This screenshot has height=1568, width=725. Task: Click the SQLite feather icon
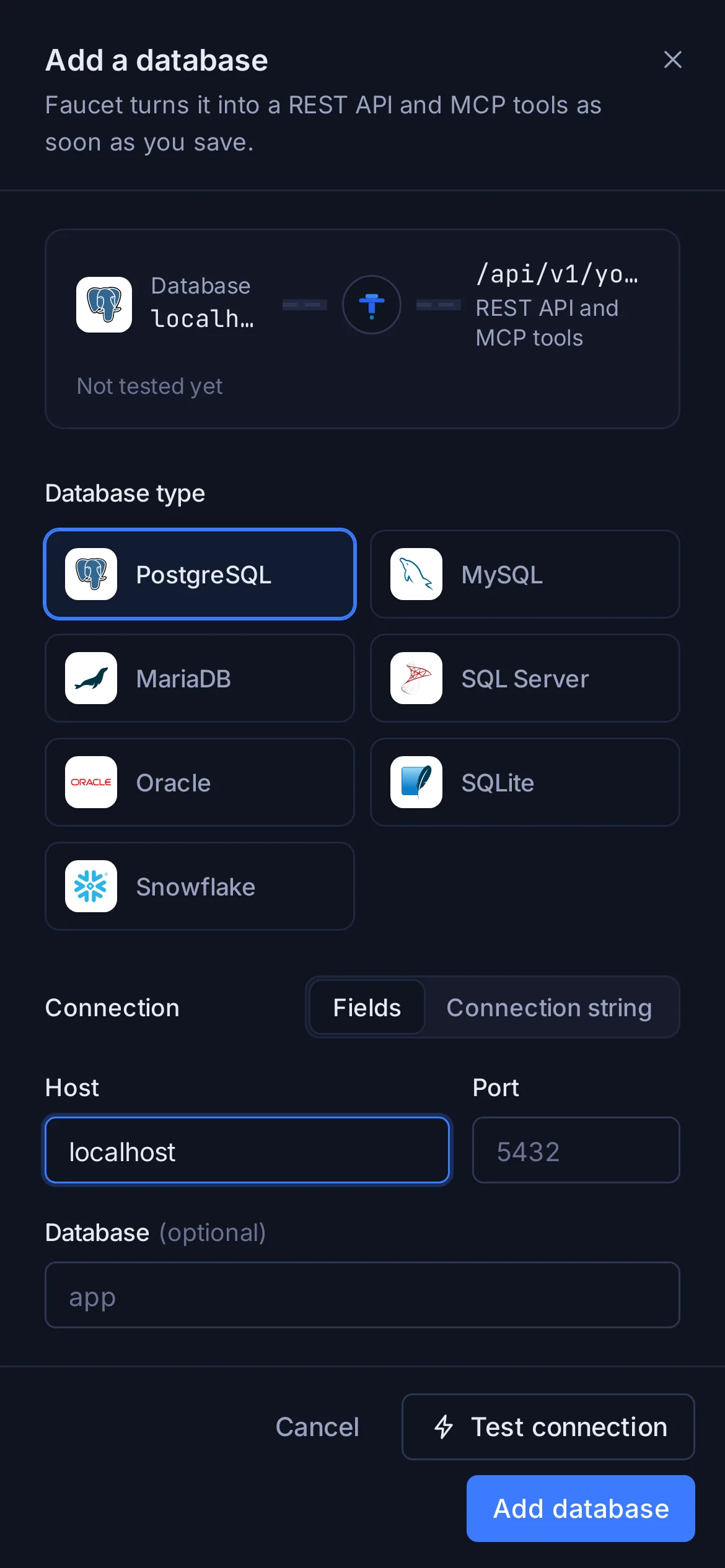(416, 782)
